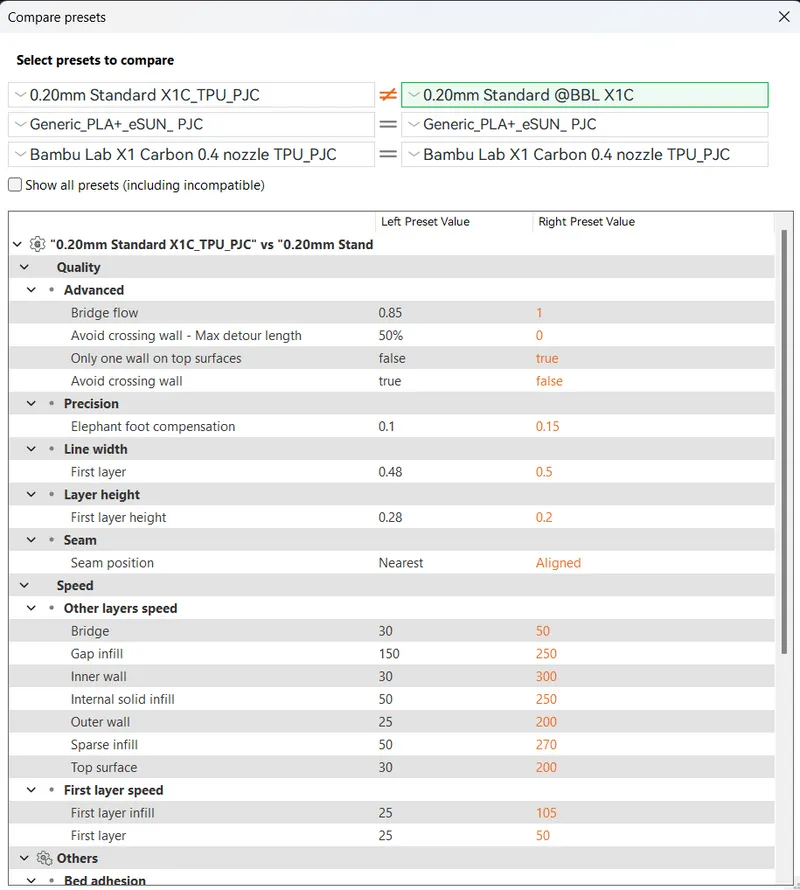The width and height of the screenshot is (800, 890).
Task: Enable Show all presets checkbox
Action: click(x=15, y=185)
